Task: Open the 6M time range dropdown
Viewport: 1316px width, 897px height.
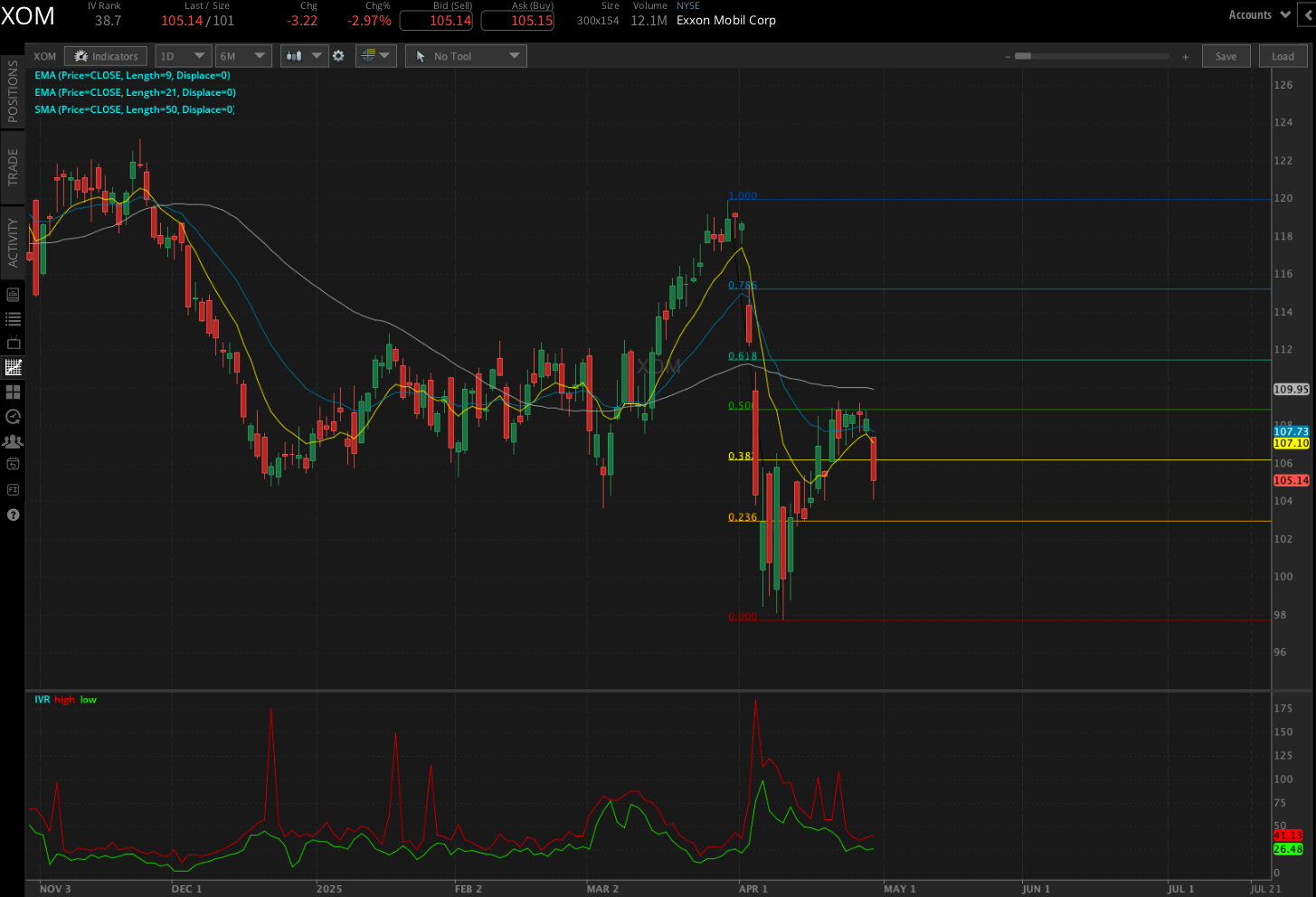Action: click(243, 56)
